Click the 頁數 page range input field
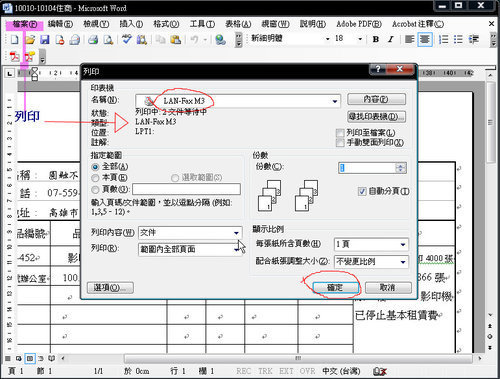Image resolution: width=500 pixels, height=379 pixels. (x=186, y=189)
